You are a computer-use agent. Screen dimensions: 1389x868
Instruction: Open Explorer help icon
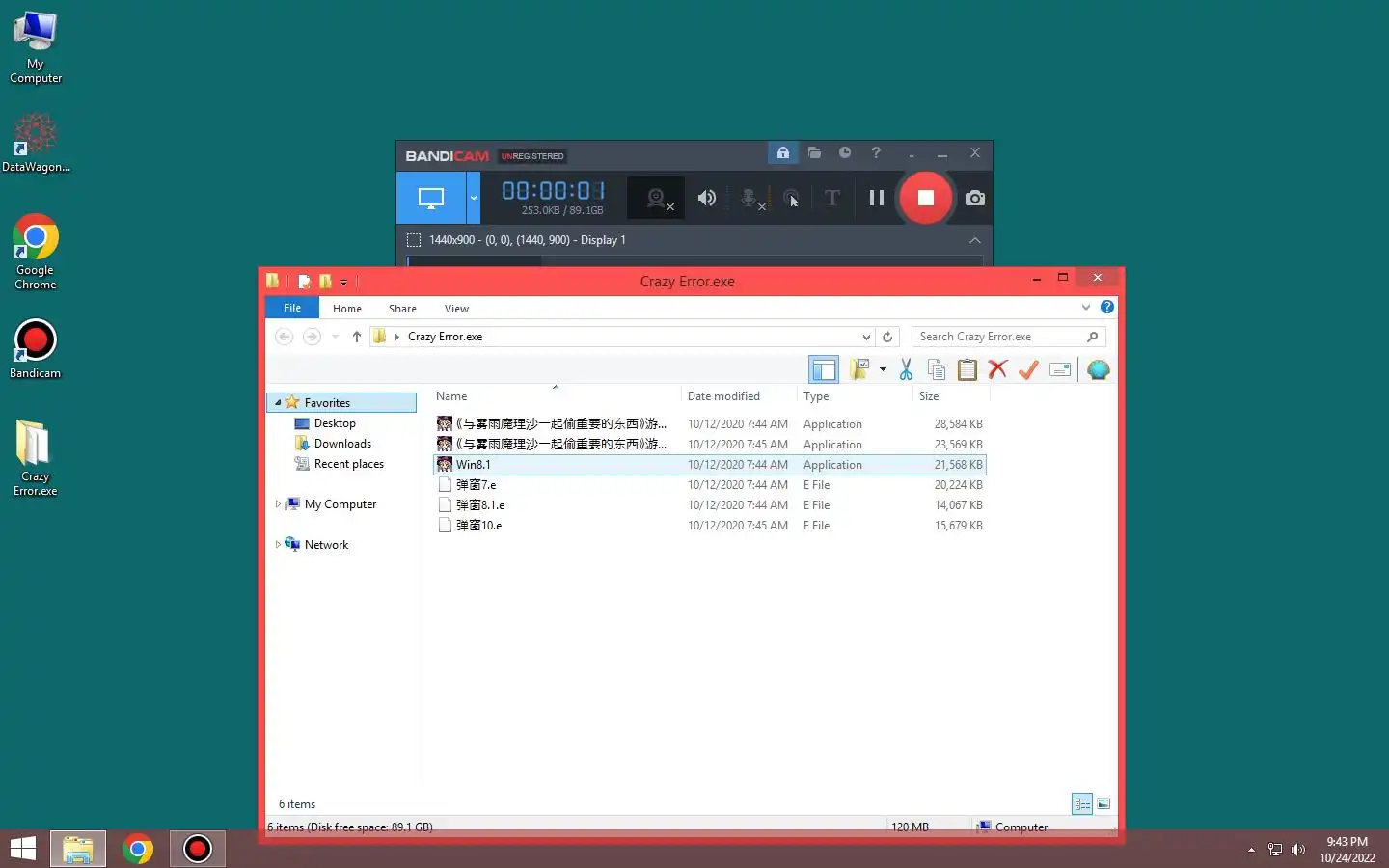1107,308
